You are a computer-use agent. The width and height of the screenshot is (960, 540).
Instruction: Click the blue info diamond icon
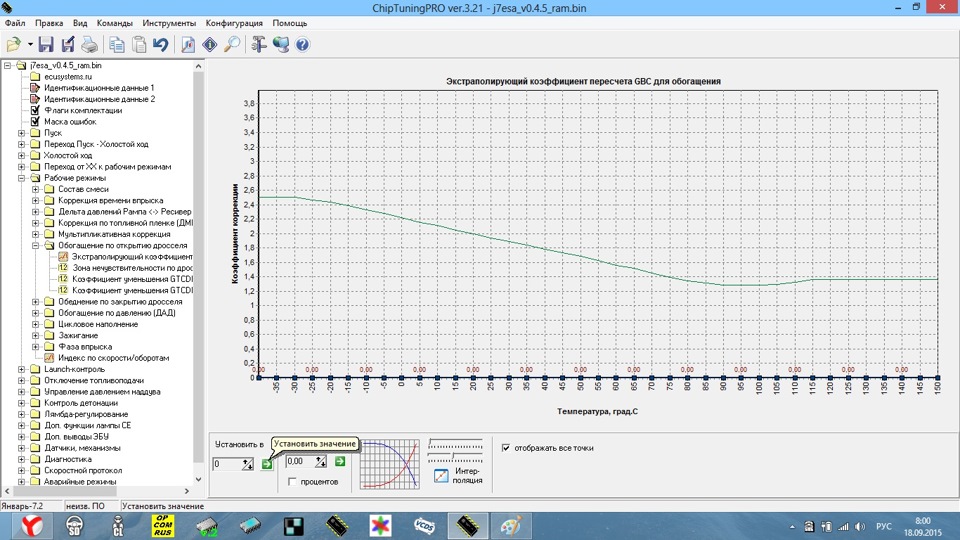(x=209, y=44)
